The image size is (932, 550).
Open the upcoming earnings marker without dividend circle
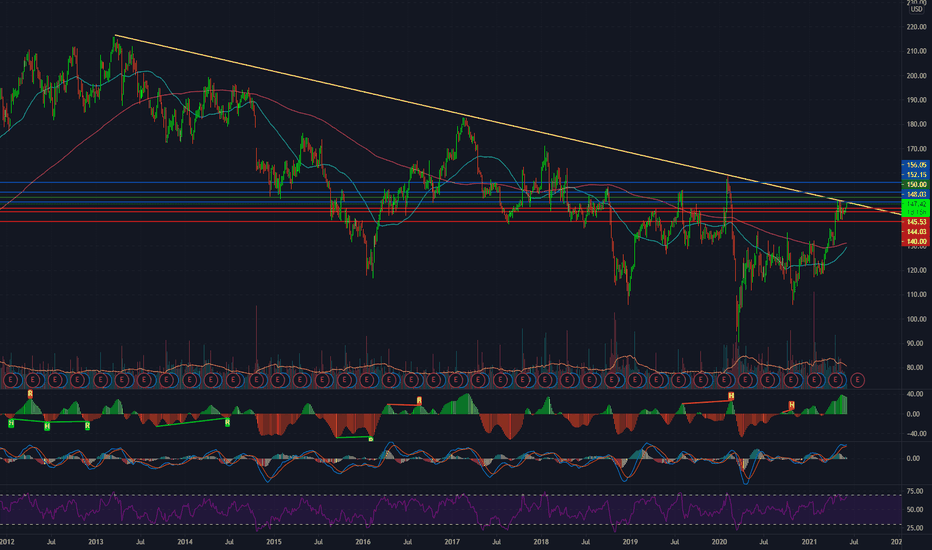click(858, 379)
